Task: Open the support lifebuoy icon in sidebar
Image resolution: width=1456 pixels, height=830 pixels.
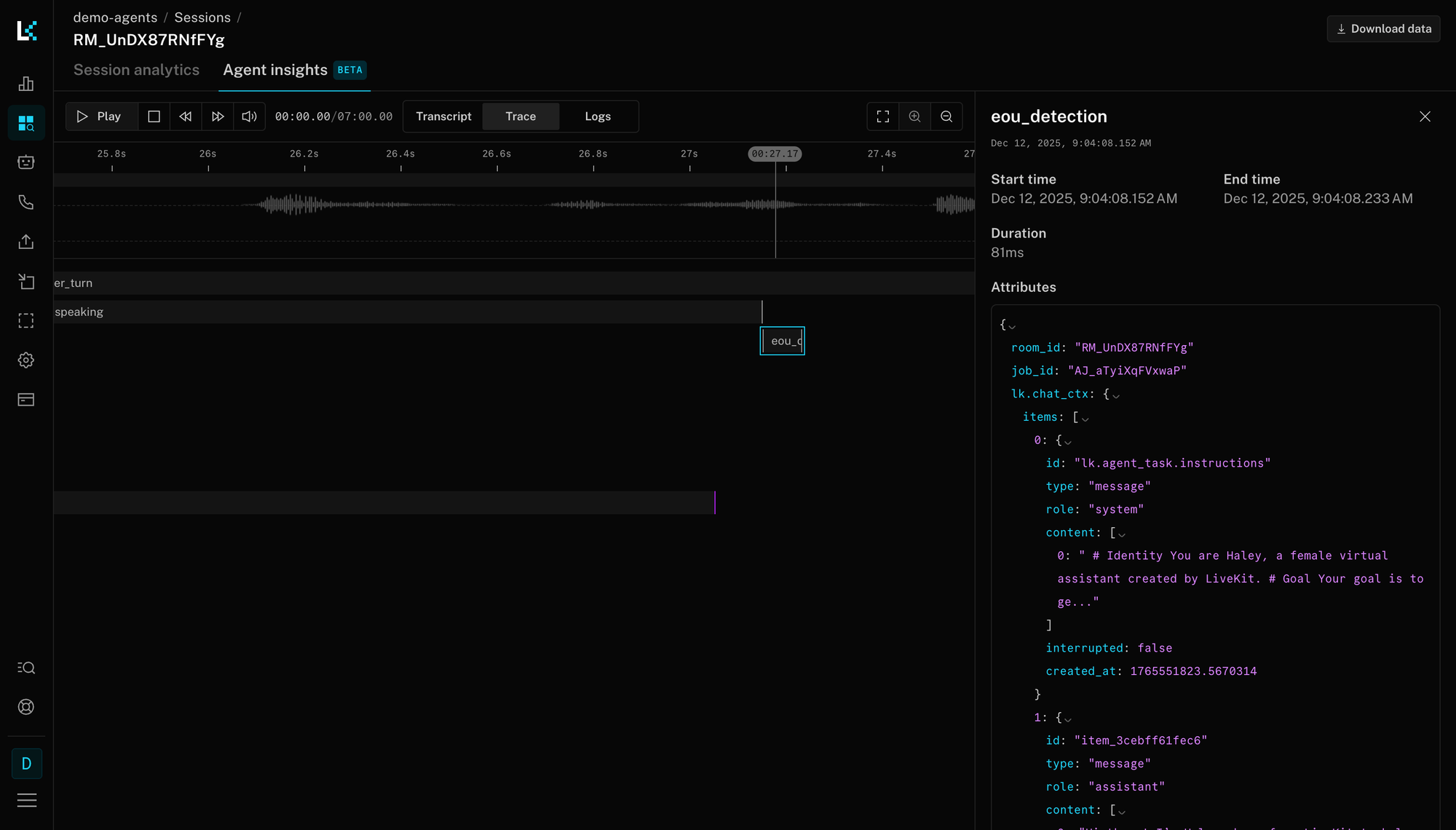Action: [26, 706]
